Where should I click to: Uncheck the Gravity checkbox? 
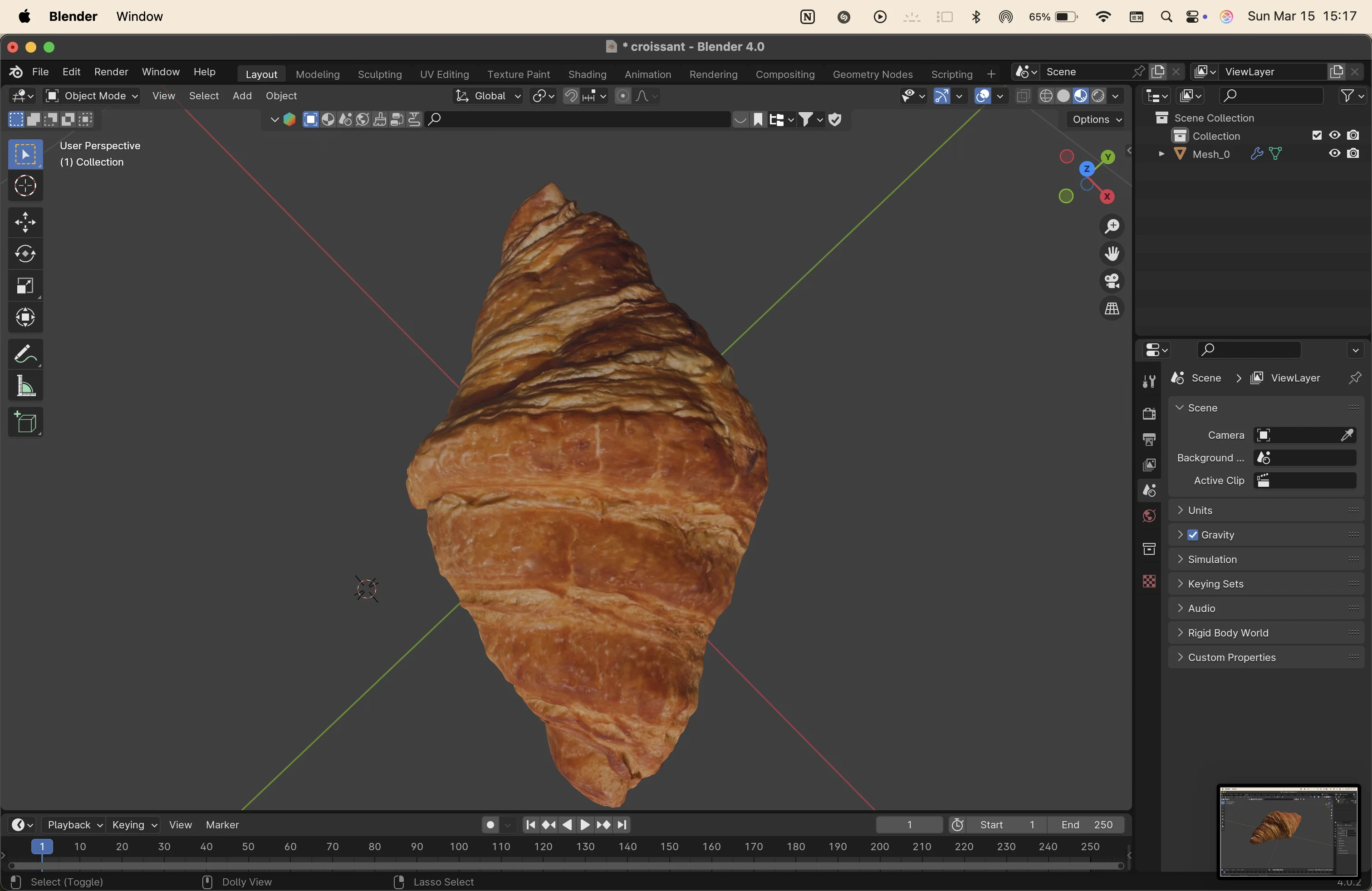point(1193,535)
